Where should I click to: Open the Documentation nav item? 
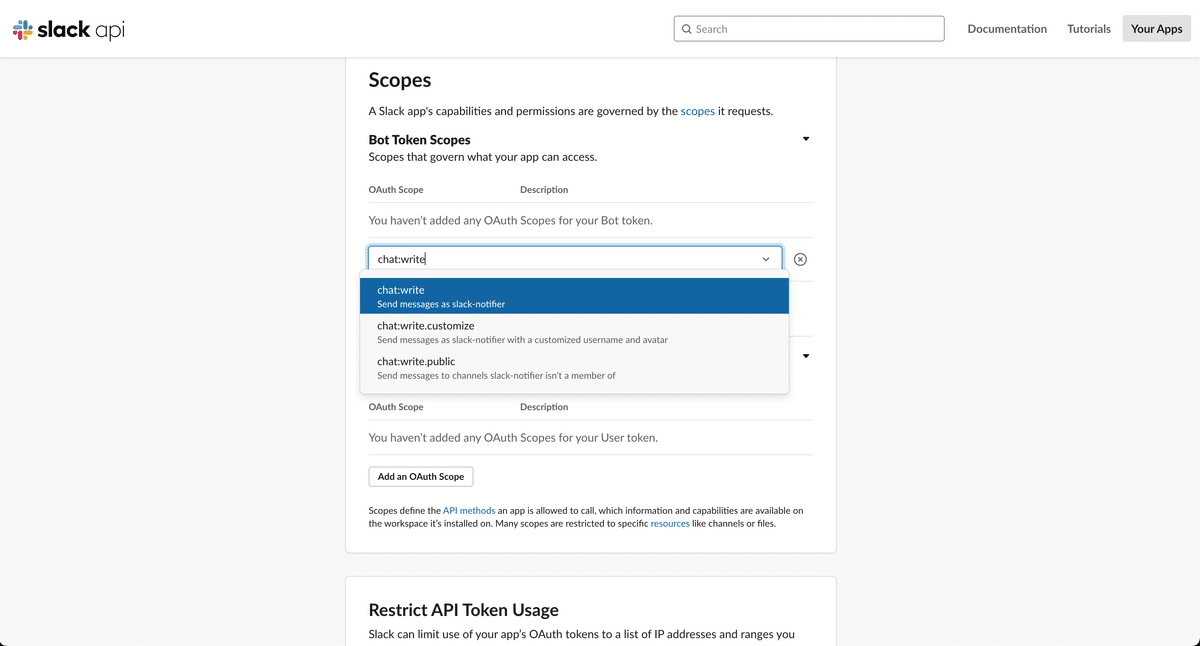click(x=1007, y=29)
